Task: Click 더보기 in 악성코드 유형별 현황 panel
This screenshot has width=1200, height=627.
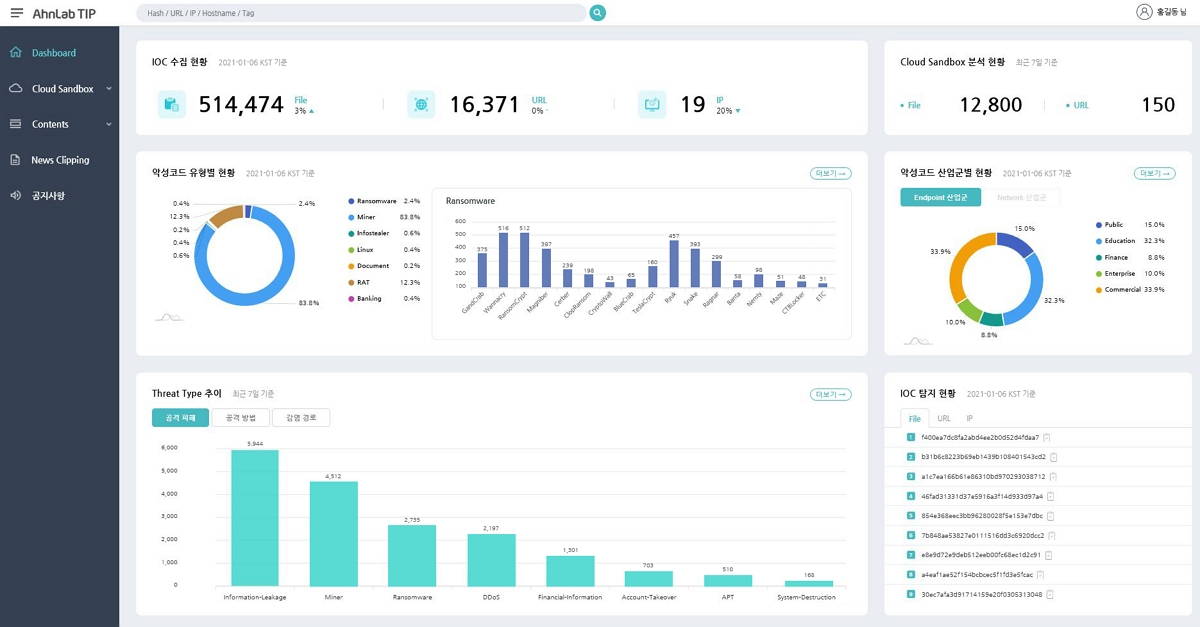Action: click(831, 174)
